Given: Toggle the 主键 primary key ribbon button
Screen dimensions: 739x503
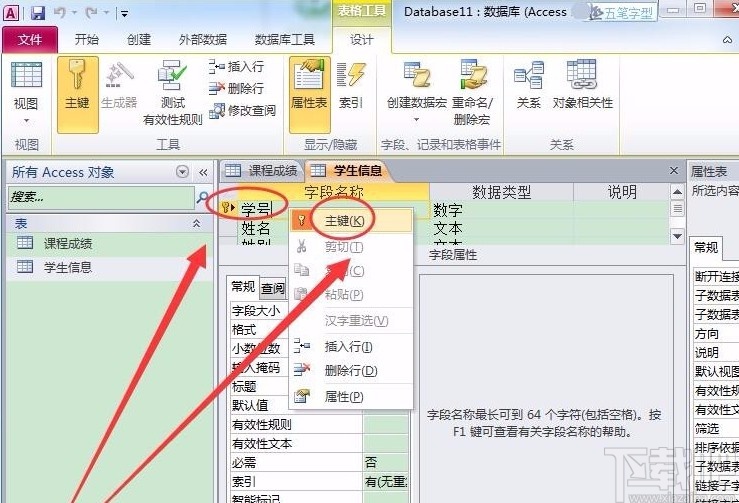Looking at the screenshot, I should [78, 94].
